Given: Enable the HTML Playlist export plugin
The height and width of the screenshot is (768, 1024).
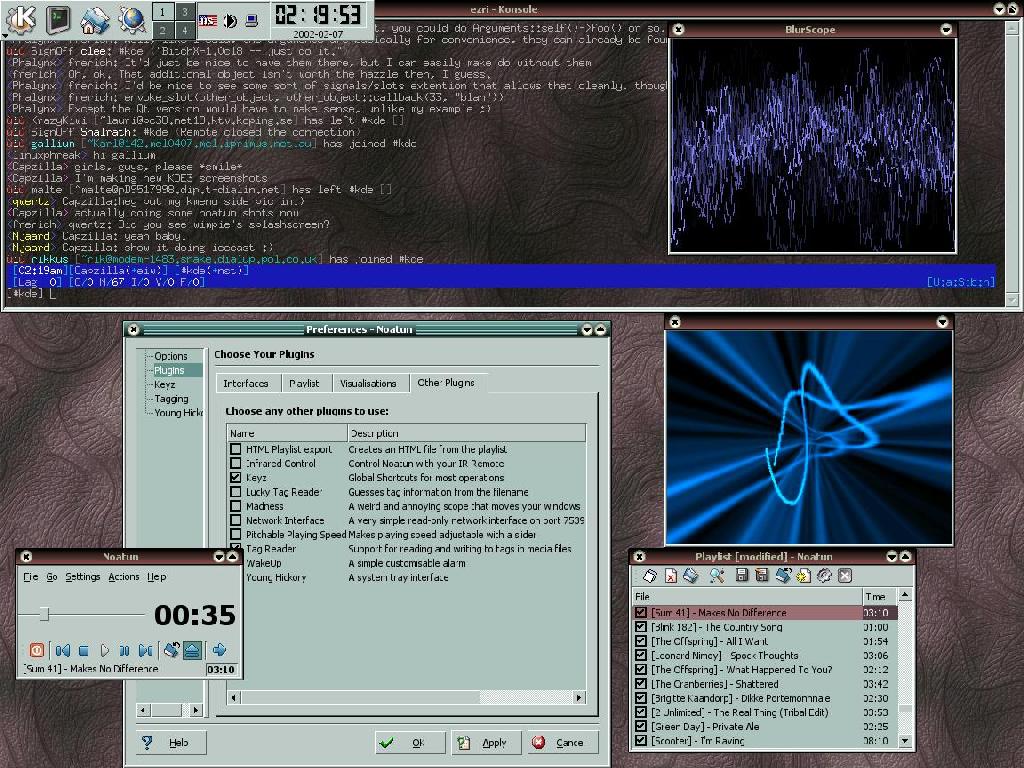Looking at the screenshot, I should 236,449.
